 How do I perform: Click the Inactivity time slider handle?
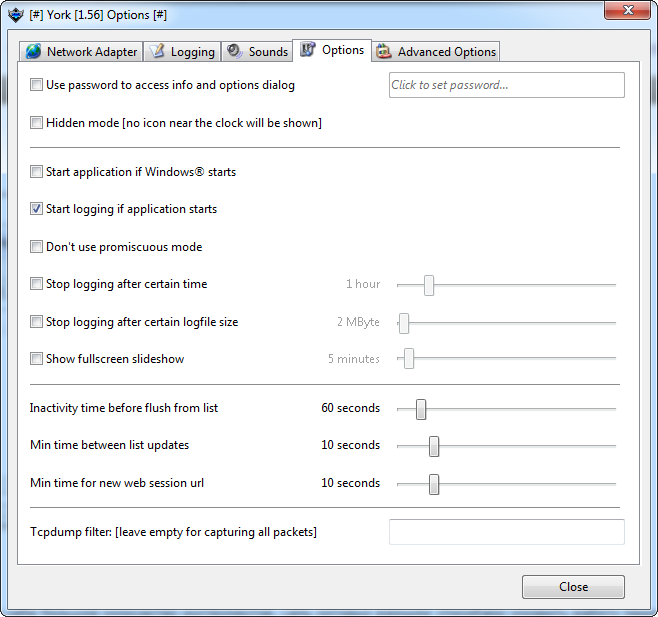[x=421, y=408]
